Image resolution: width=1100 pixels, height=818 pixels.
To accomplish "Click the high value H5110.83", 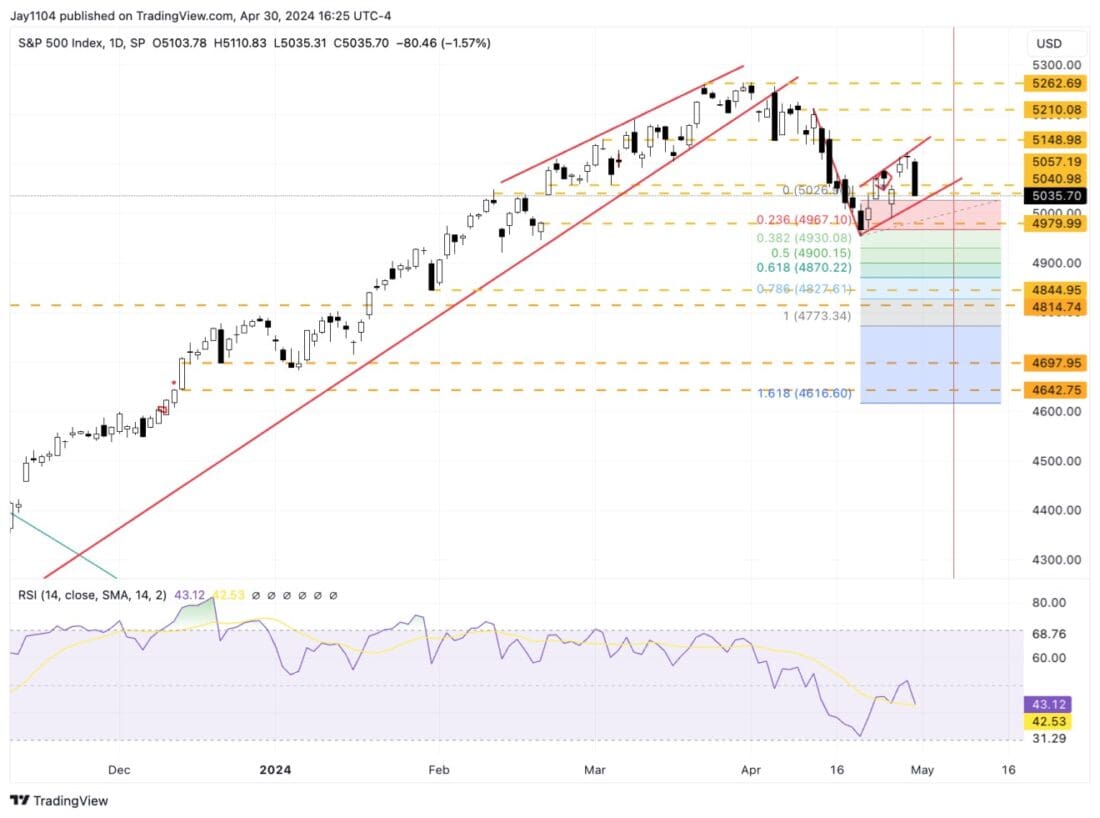I will [x=240, y=43].
